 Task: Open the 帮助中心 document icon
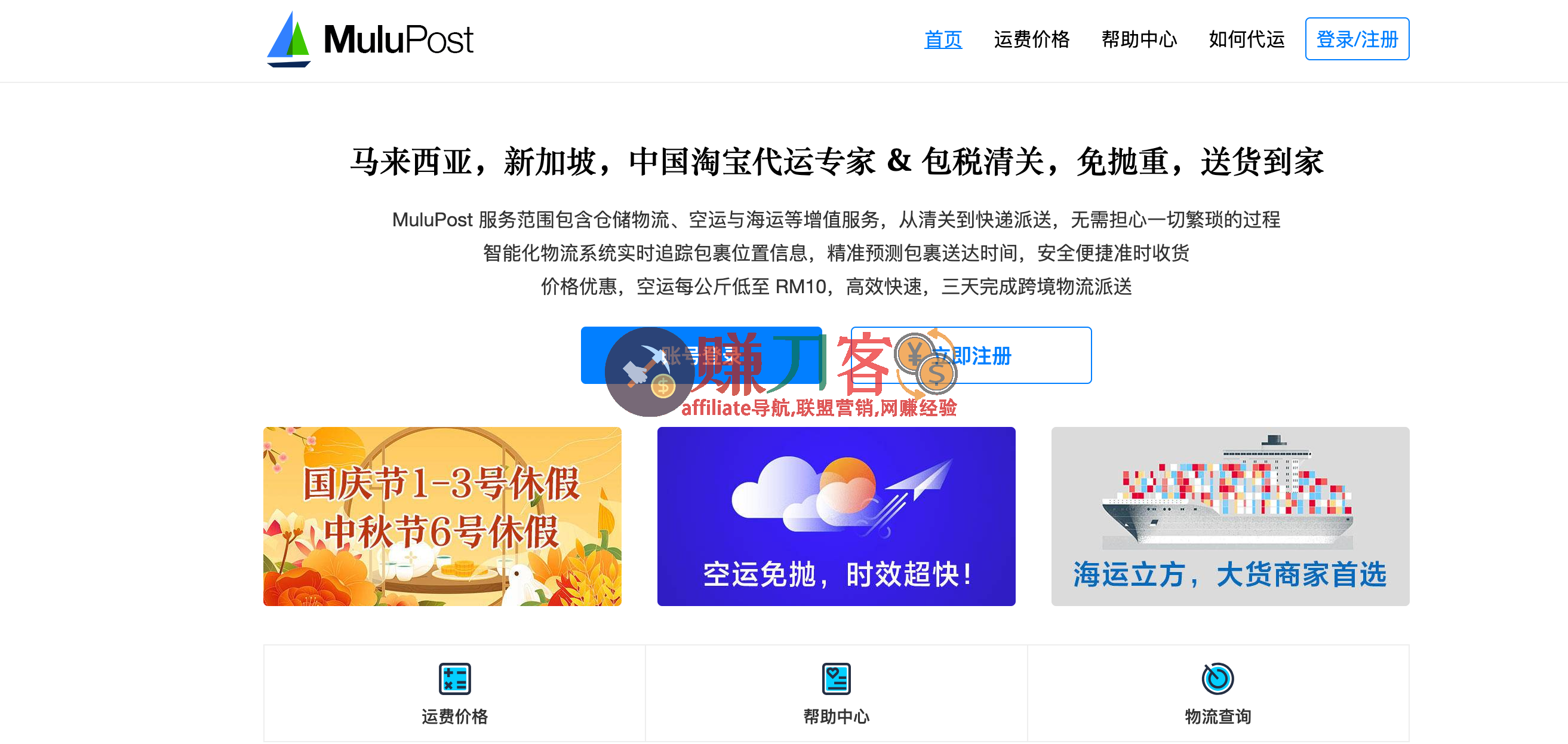tap(837, 678)
